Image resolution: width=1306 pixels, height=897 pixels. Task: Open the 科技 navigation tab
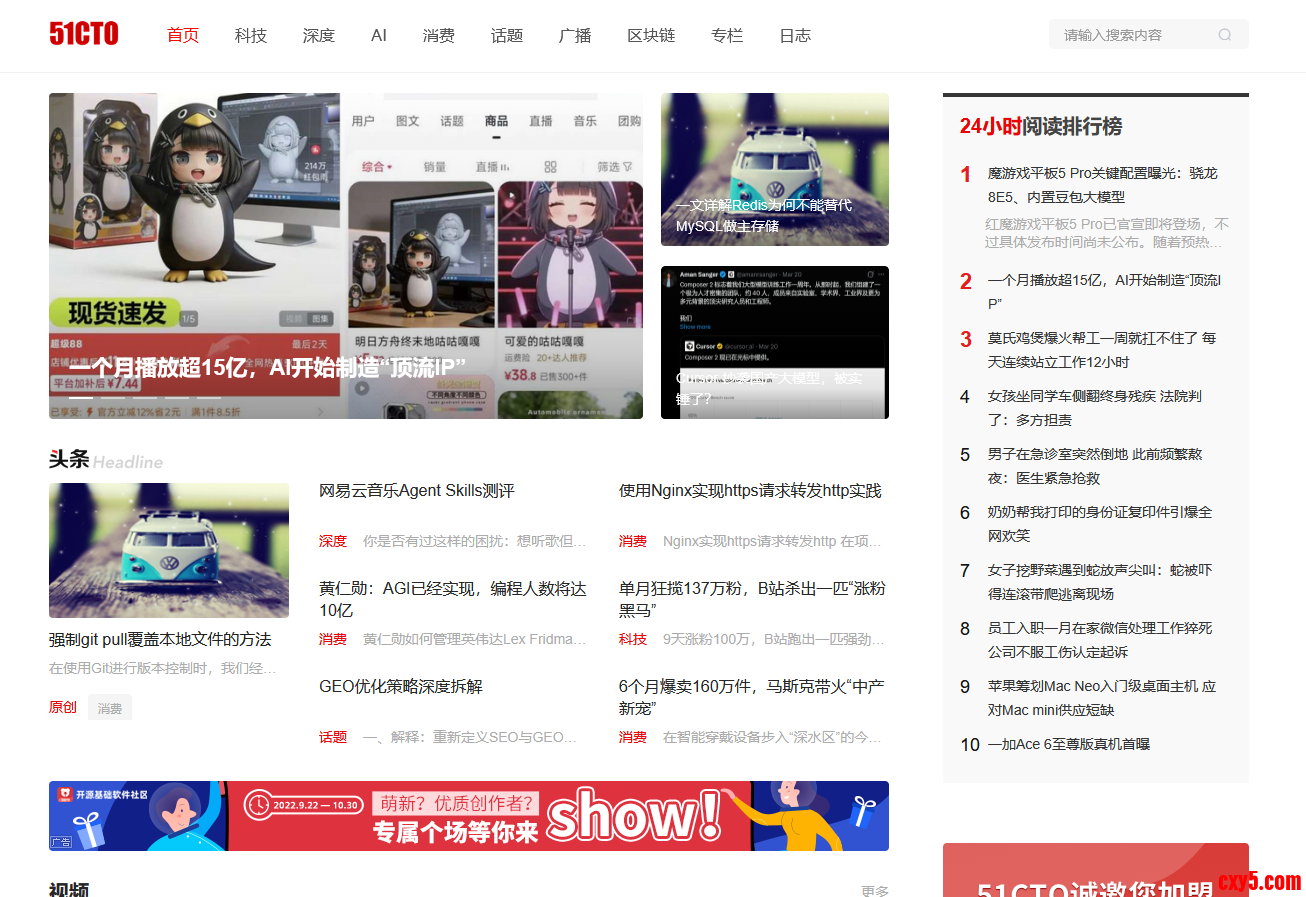pyautogui.click(x=251, y=36)
